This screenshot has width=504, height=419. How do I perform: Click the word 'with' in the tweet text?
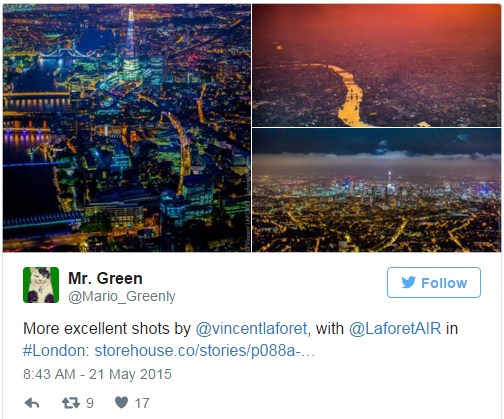point(329,329)
